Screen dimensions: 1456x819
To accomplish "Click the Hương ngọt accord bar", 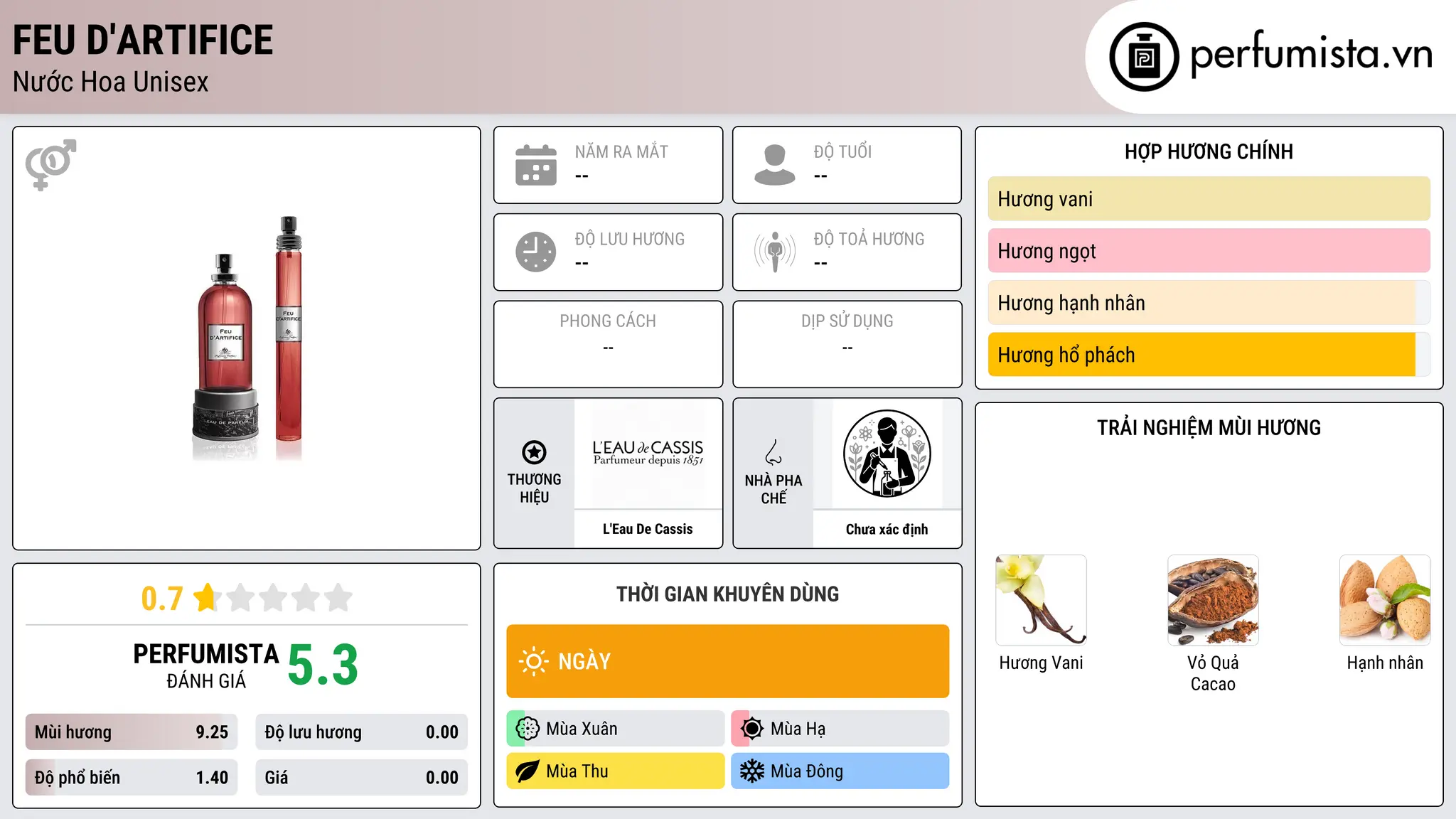I will point(1209,251).
